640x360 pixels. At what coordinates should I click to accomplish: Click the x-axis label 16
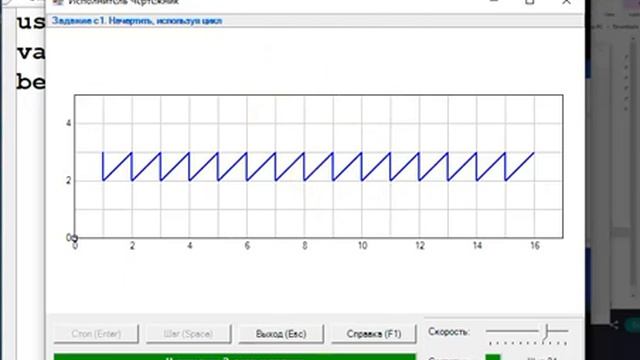(x=535, y=246)
